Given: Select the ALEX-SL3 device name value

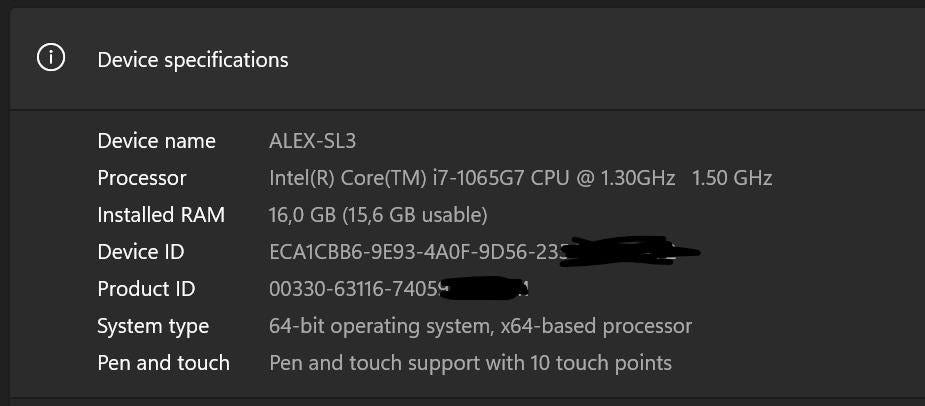Looking at the screenshot, I should click(x=312, y=141).
